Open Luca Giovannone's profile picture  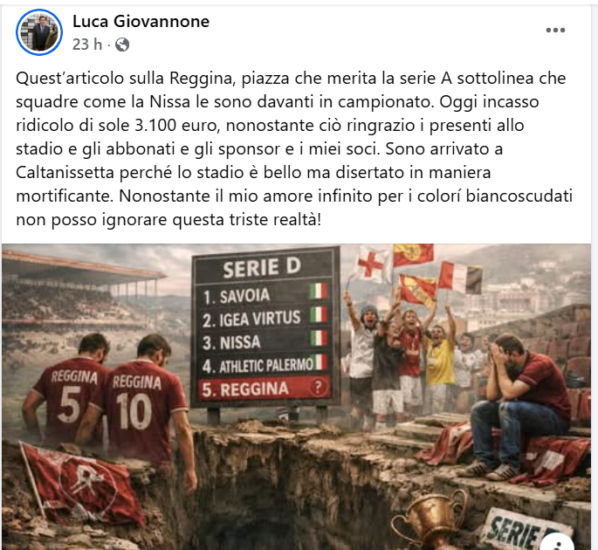click(39, 32)
